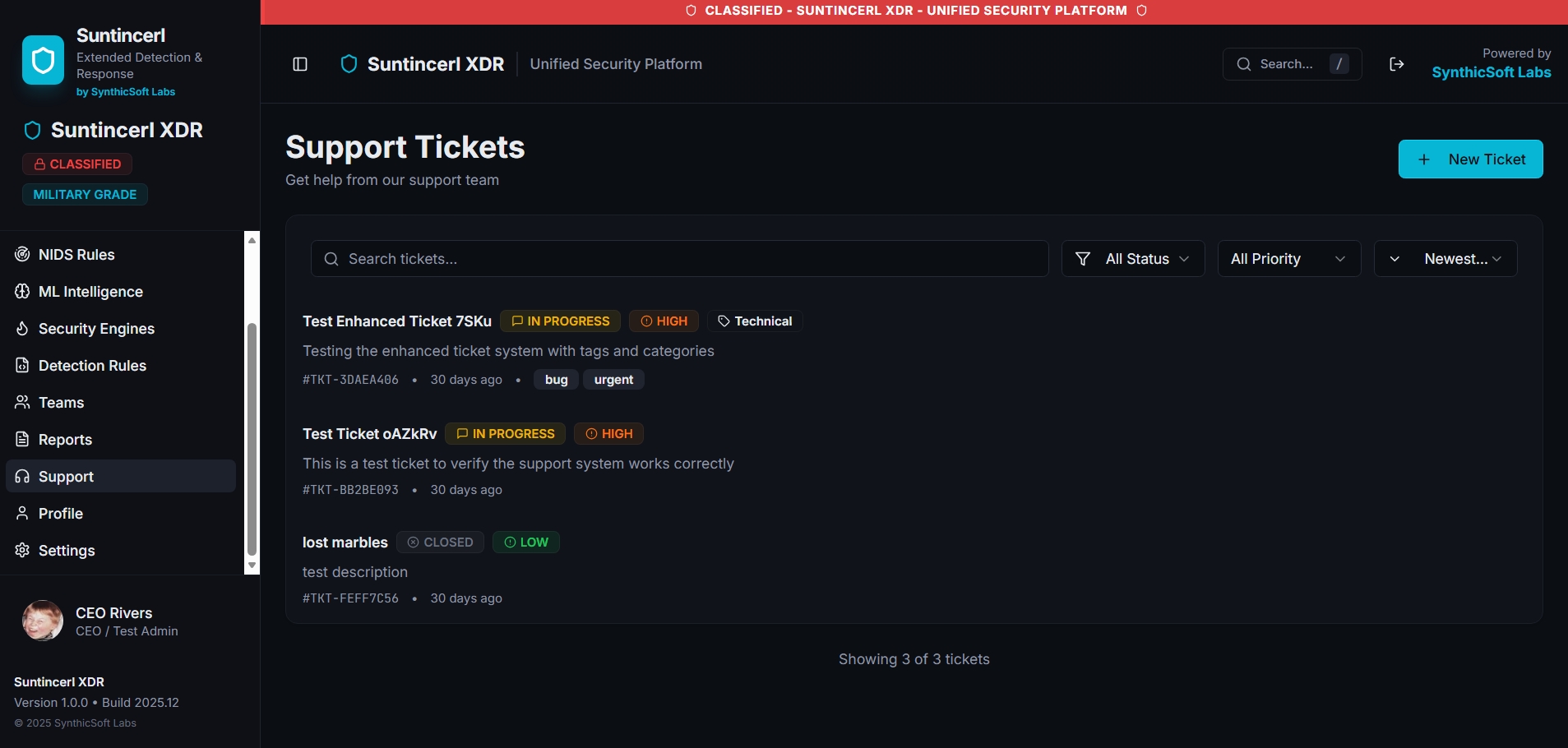Click the ML Intelligence brain icon
This screenshot has width=1568, height=748.
click(22, 292)
